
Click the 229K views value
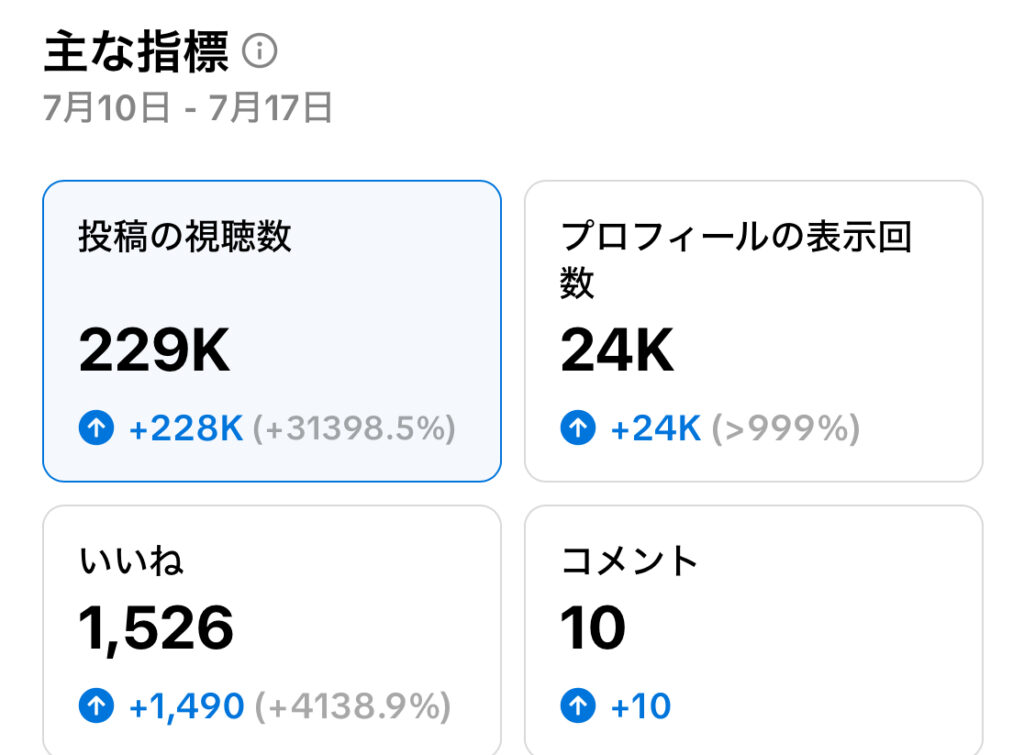154,351
